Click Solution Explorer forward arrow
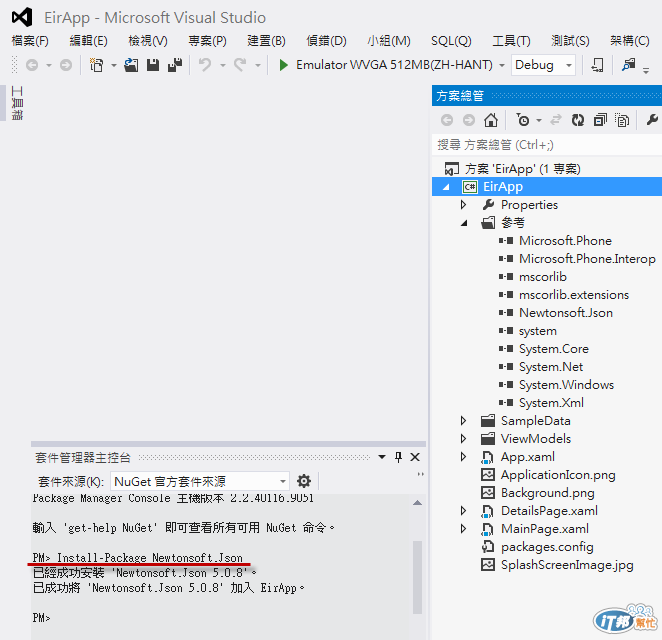The height and width of the screenshot is (640, 662). tap(469, 120)
